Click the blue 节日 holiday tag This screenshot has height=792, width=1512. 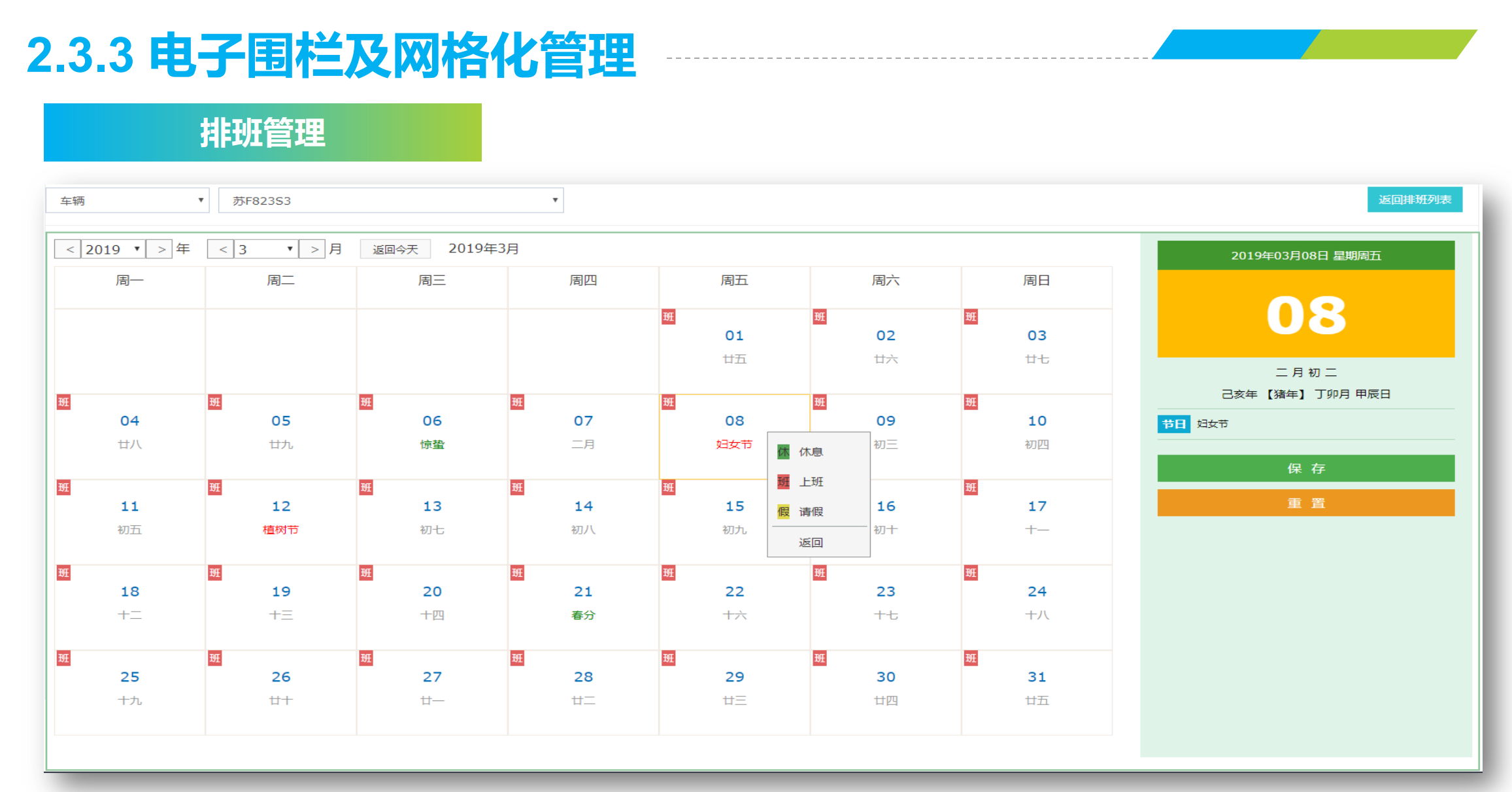pyautogui.click(x=1173, y=424)
